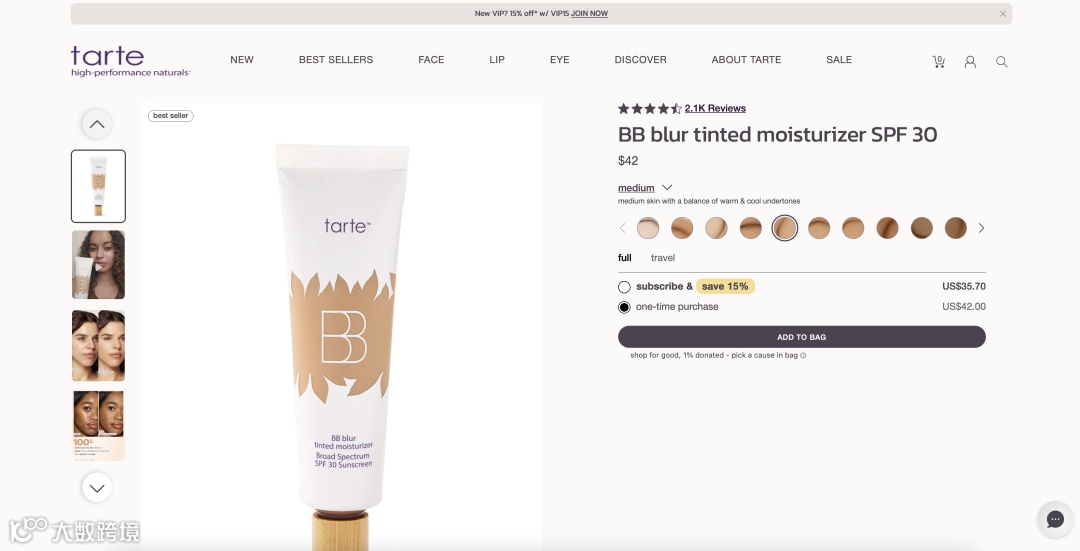
Task: Click ADD TO BAG button
Action: pos(802,337)
